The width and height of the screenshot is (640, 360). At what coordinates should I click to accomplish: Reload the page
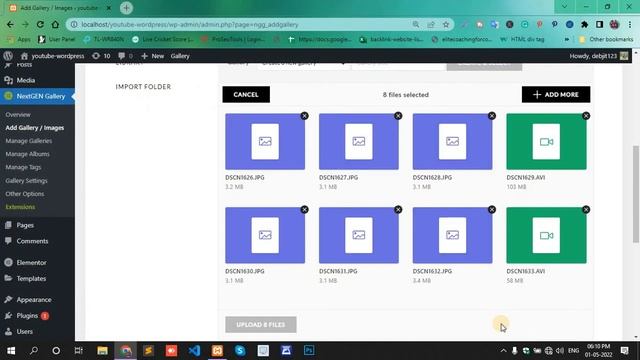pyautogui.click(x=40, y=24)
